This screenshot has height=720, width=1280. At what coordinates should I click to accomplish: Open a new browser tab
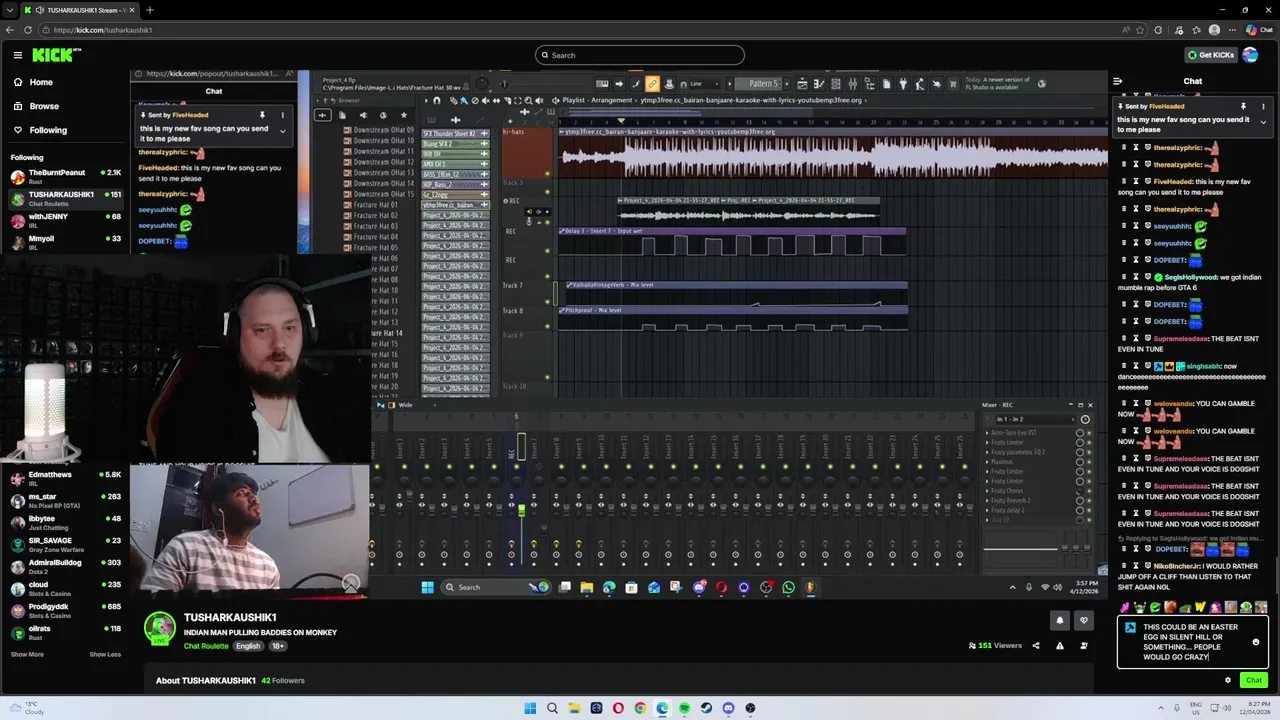149,10
